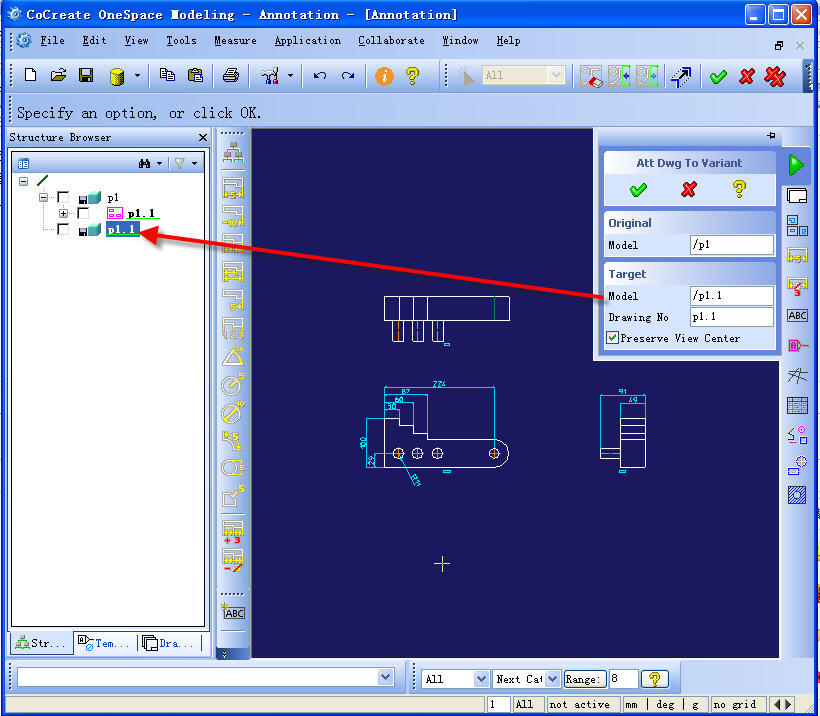Close the Structure Browser panel

(203, 138)
